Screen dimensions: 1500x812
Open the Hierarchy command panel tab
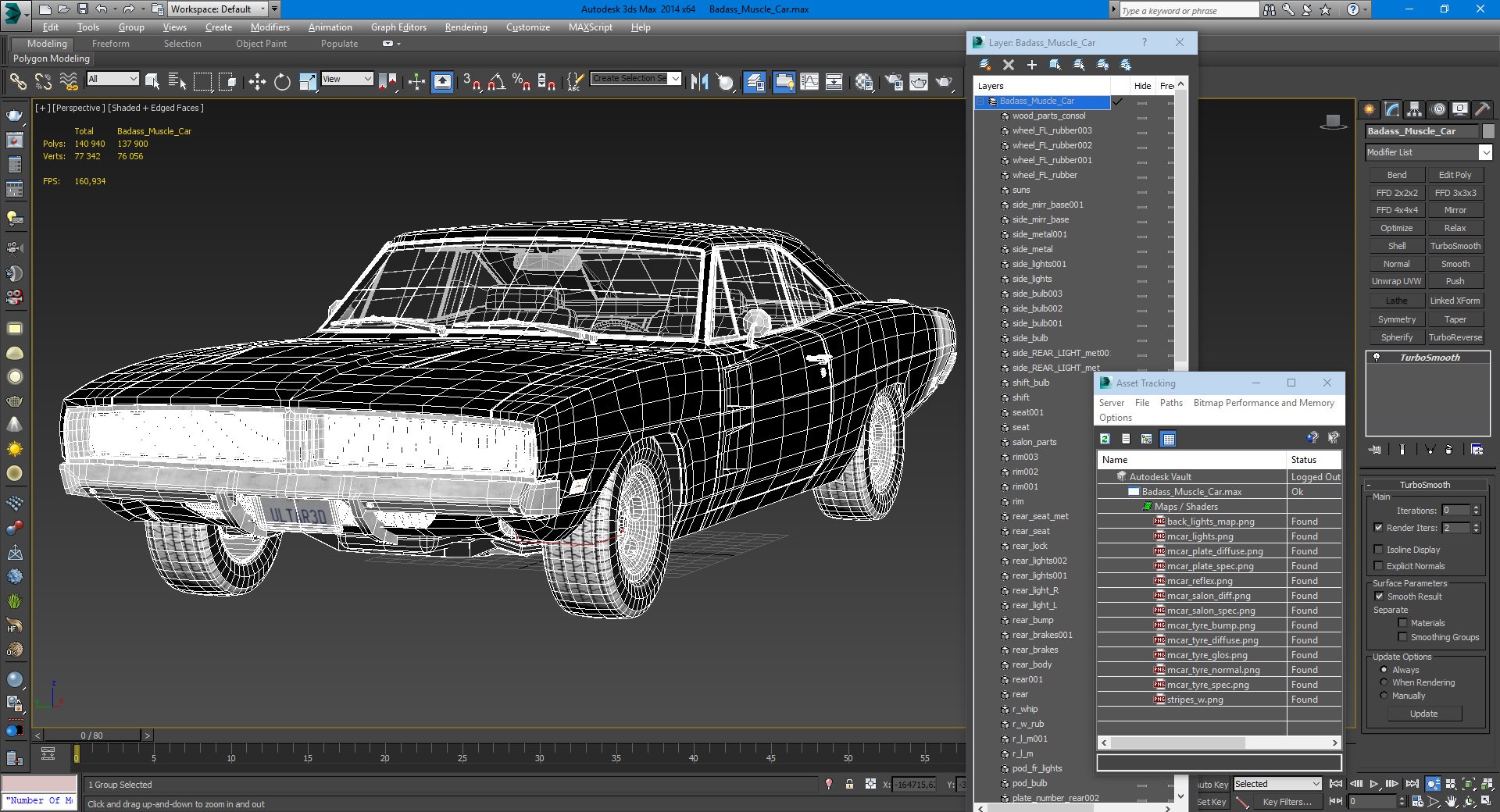[1414, 109]
